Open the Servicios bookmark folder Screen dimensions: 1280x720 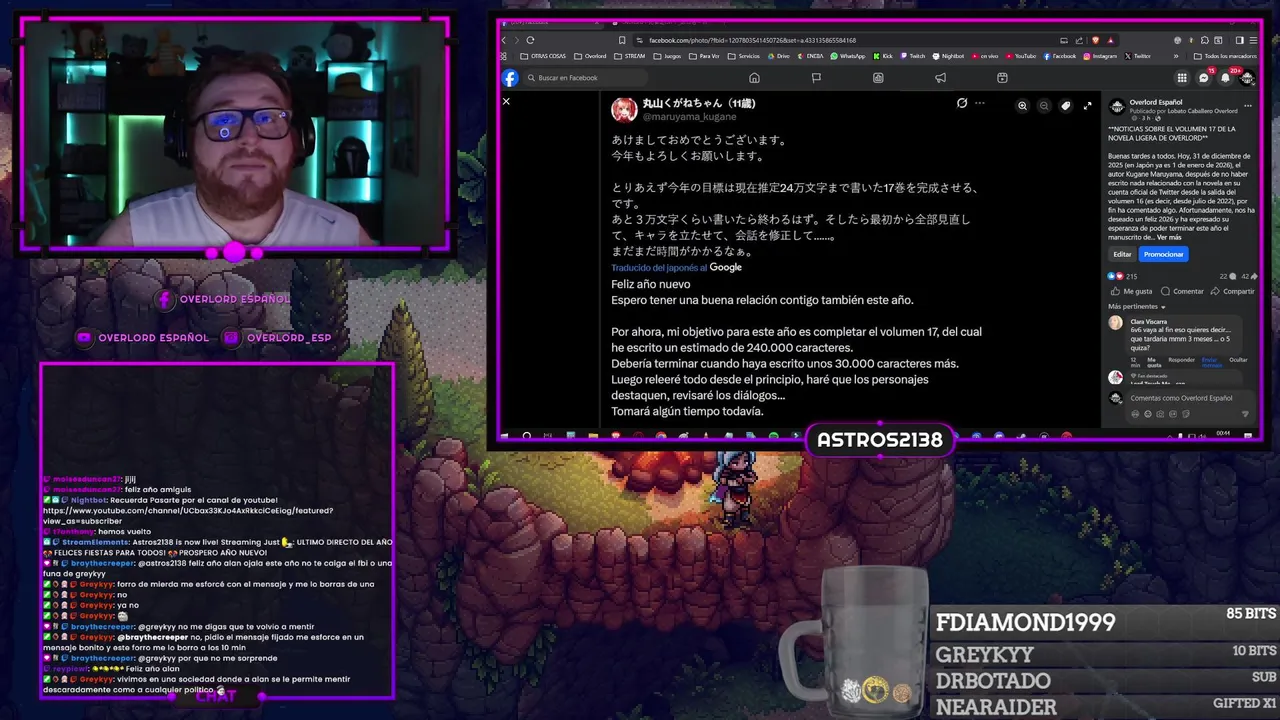click(744, 56)
